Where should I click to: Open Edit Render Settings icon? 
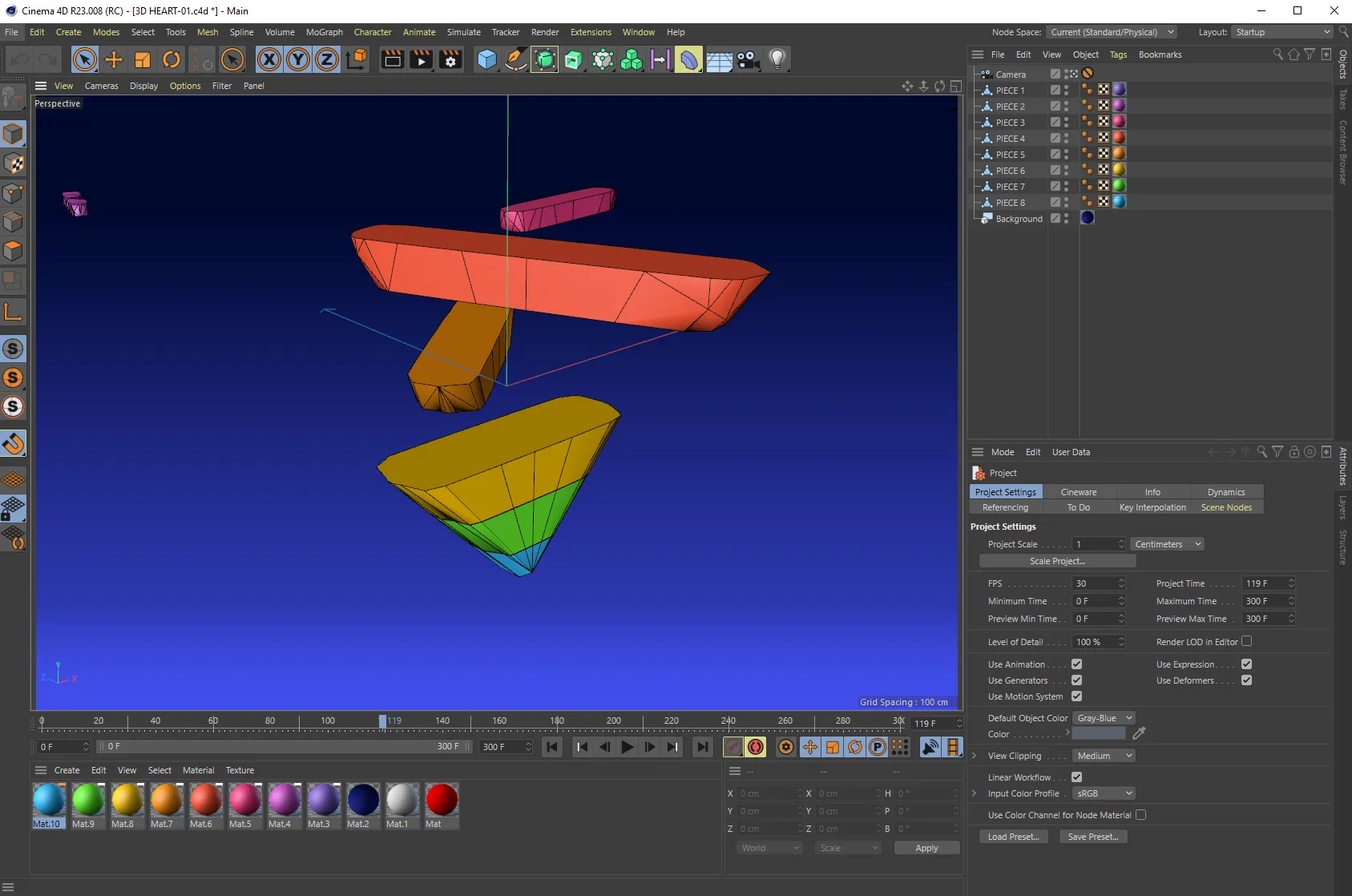coord(450,60)
